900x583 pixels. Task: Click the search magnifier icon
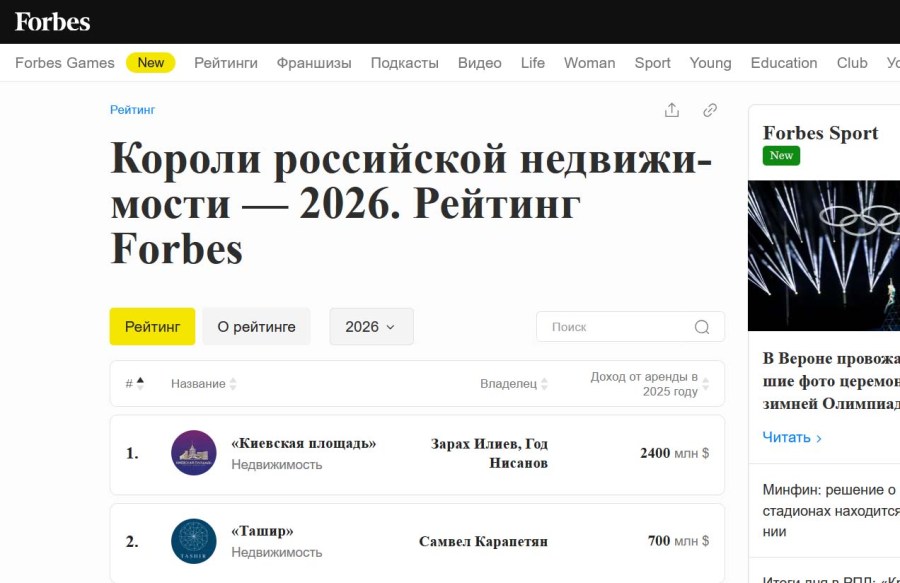pos(701,327)
